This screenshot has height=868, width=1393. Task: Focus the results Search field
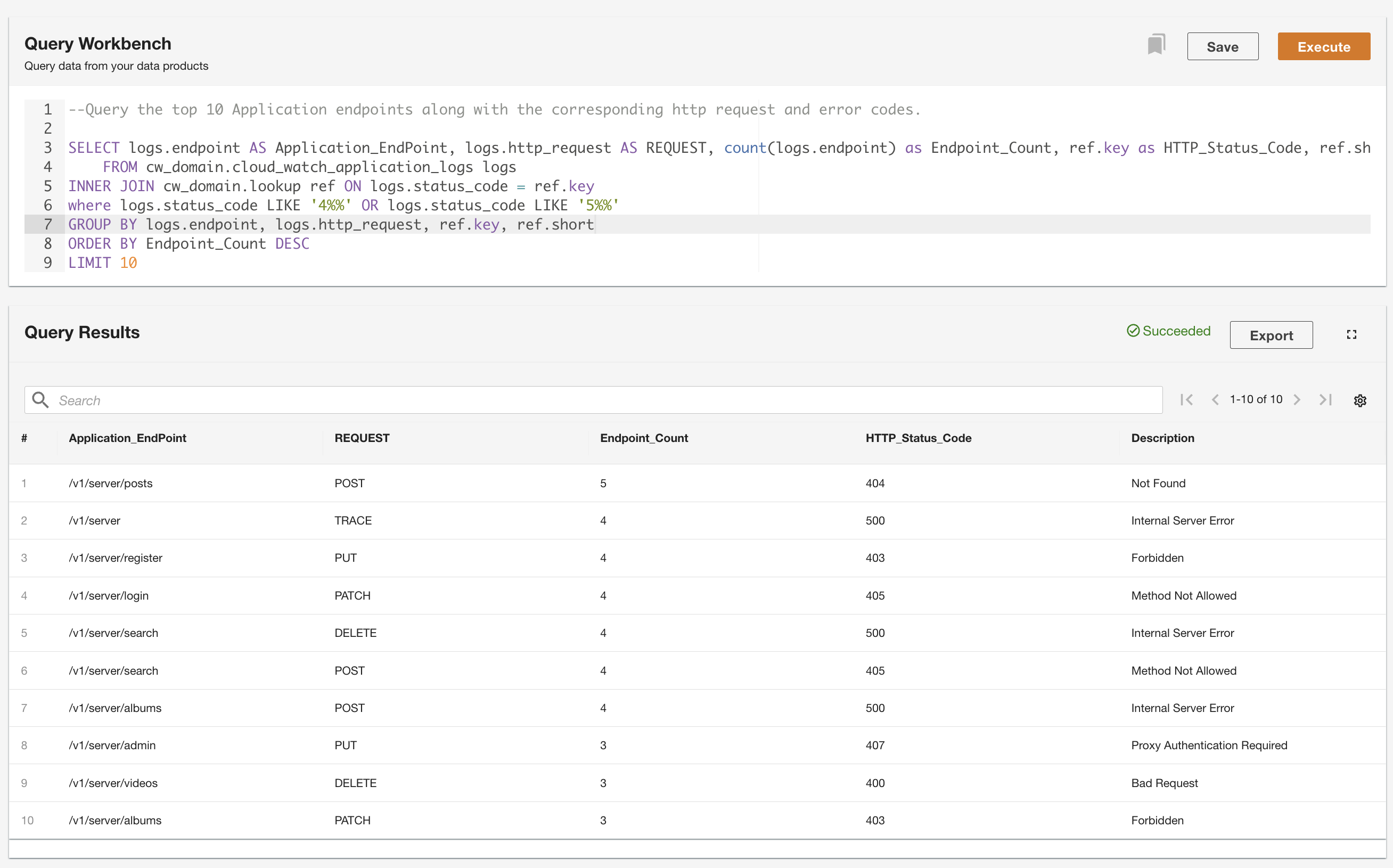[x=603, y=400]
